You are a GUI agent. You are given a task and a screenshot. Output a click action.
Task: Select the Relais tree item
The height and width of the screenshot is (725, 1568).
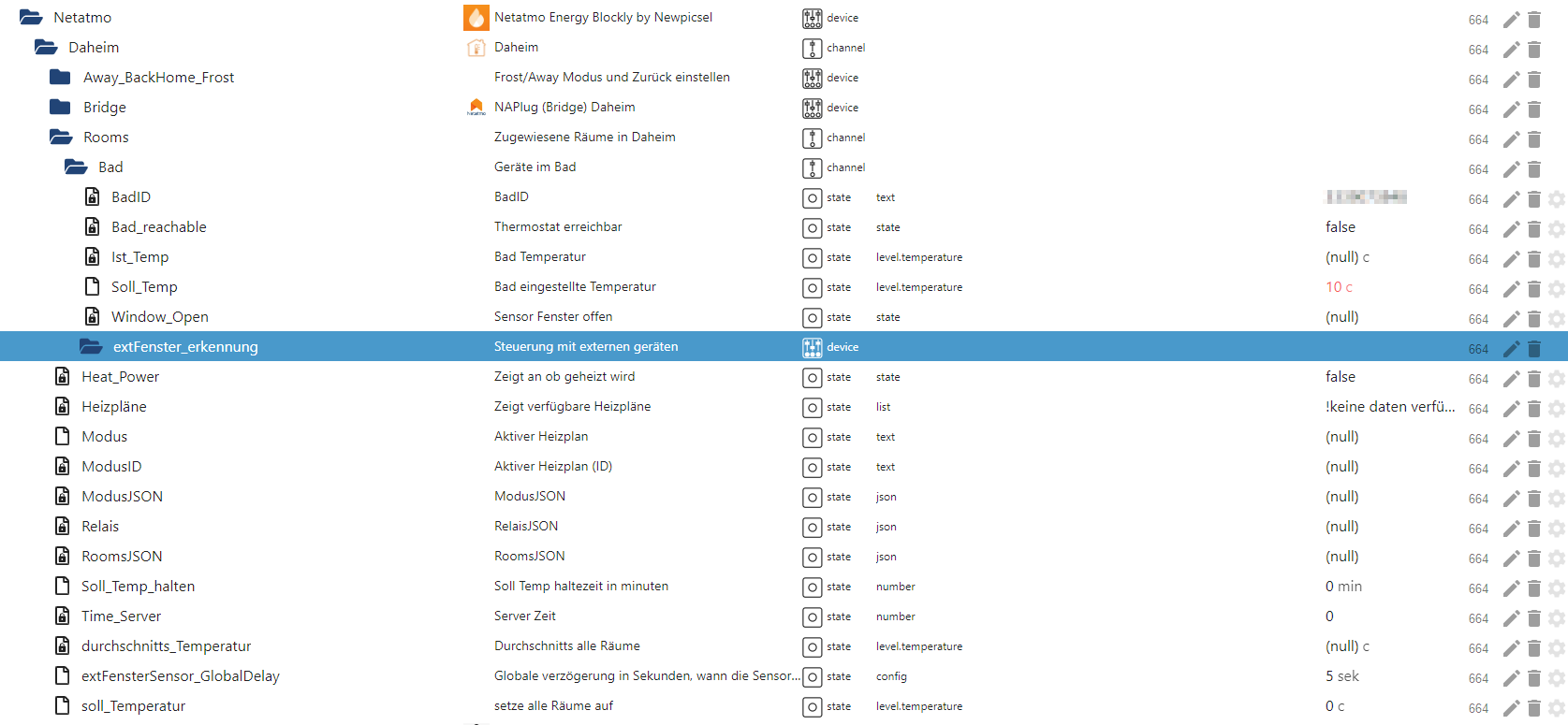pos(100,526)
